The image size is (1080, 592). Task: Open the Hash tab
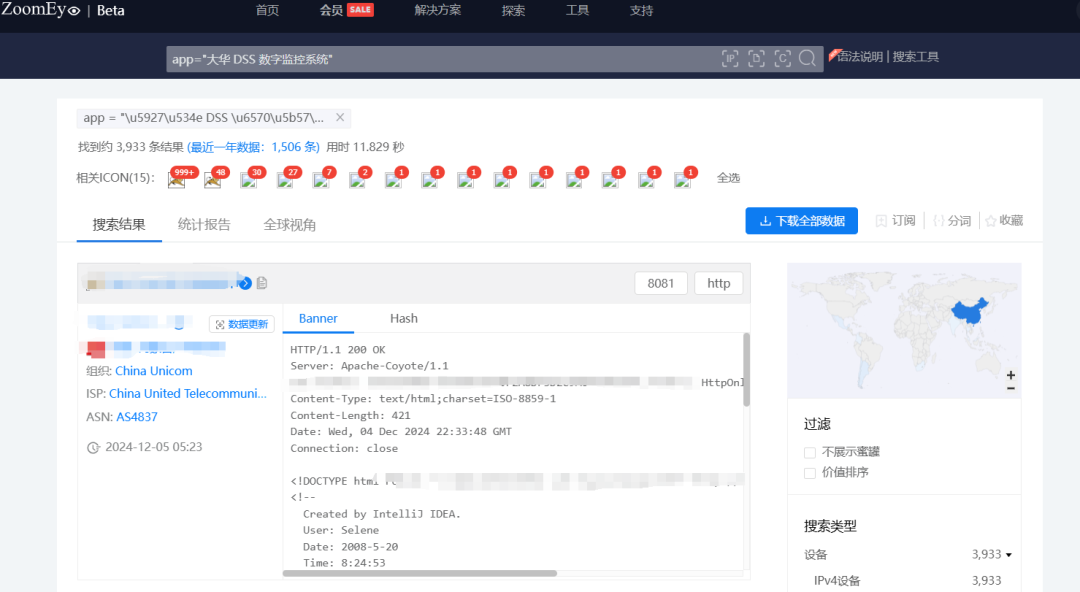point(404,318)
